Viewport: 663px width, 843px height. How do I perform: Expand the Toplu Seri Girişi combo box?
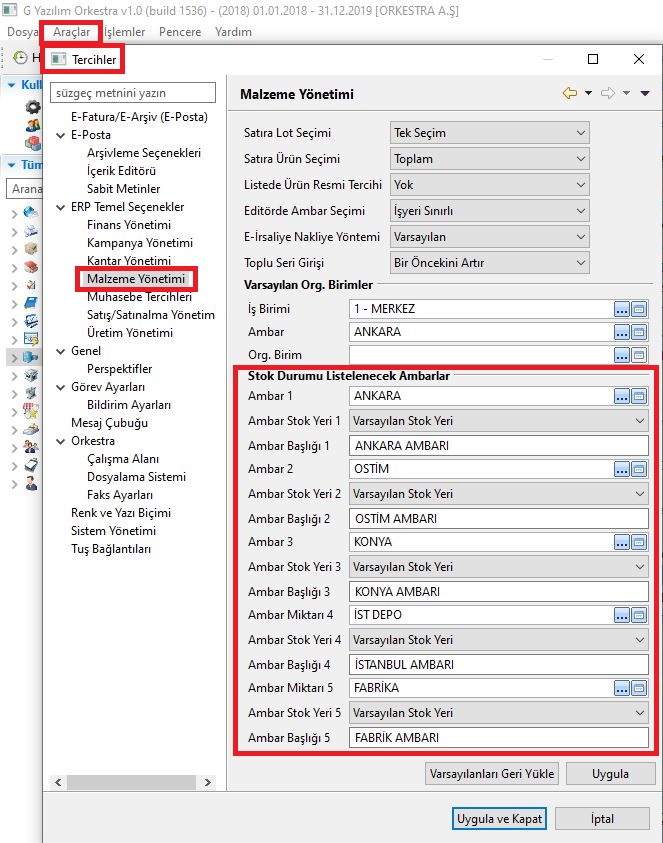point(489,263)
